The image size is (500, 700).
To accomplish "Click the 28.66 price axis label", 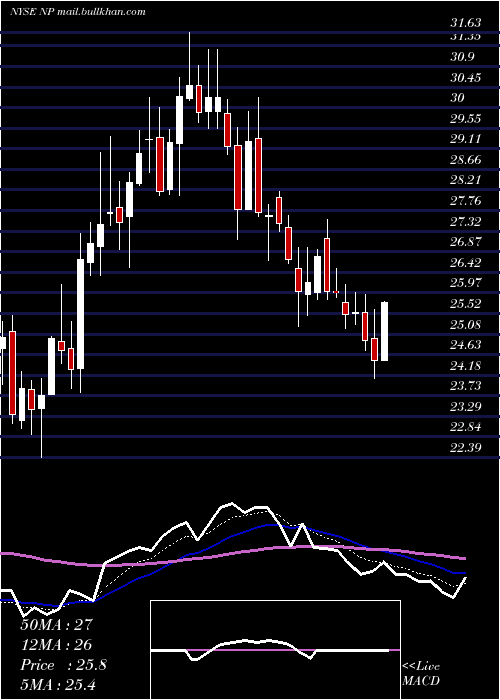I will [x=466, y=159].
